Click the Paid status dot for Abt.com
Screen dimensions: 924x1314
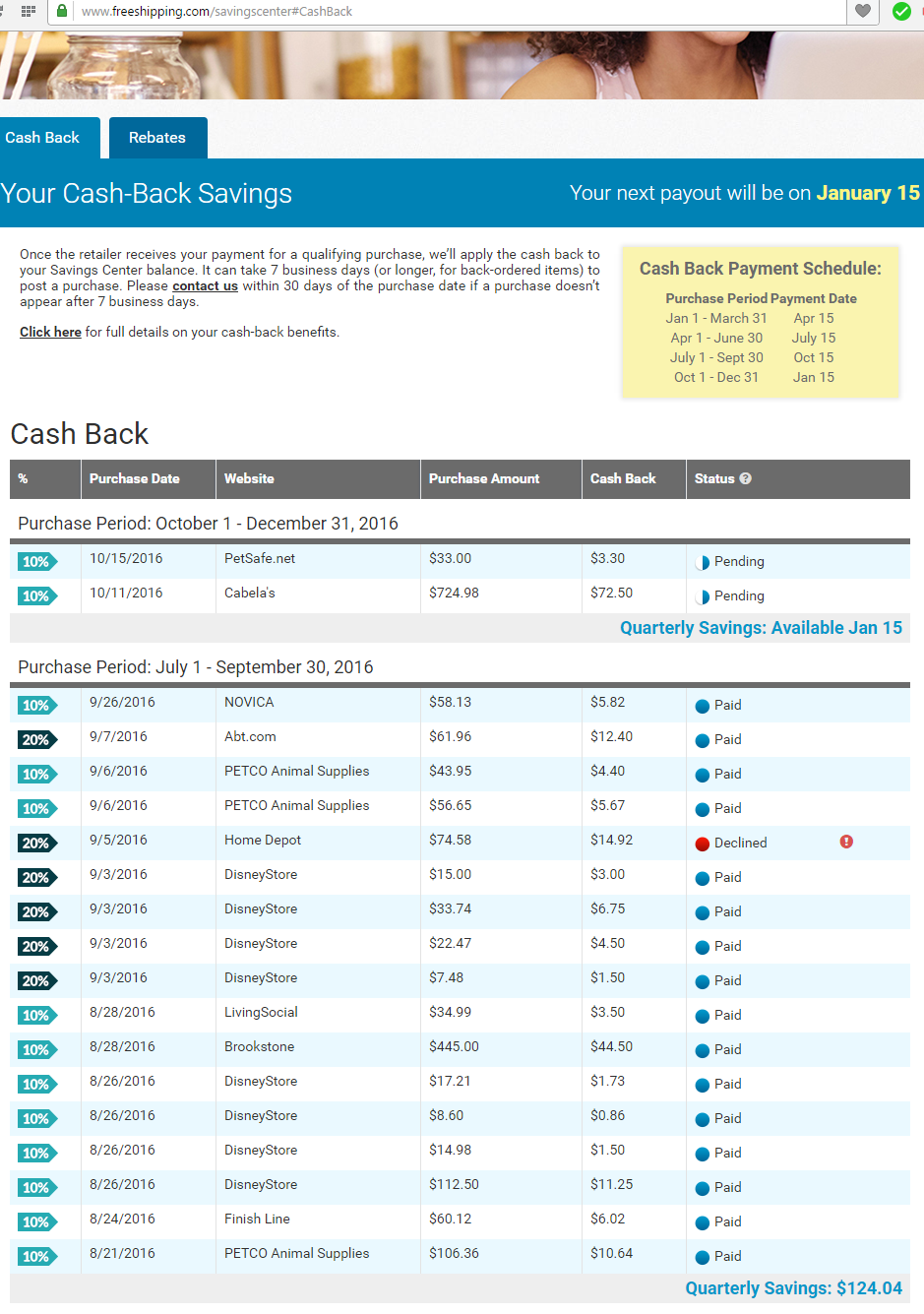[x=703, y=740]
